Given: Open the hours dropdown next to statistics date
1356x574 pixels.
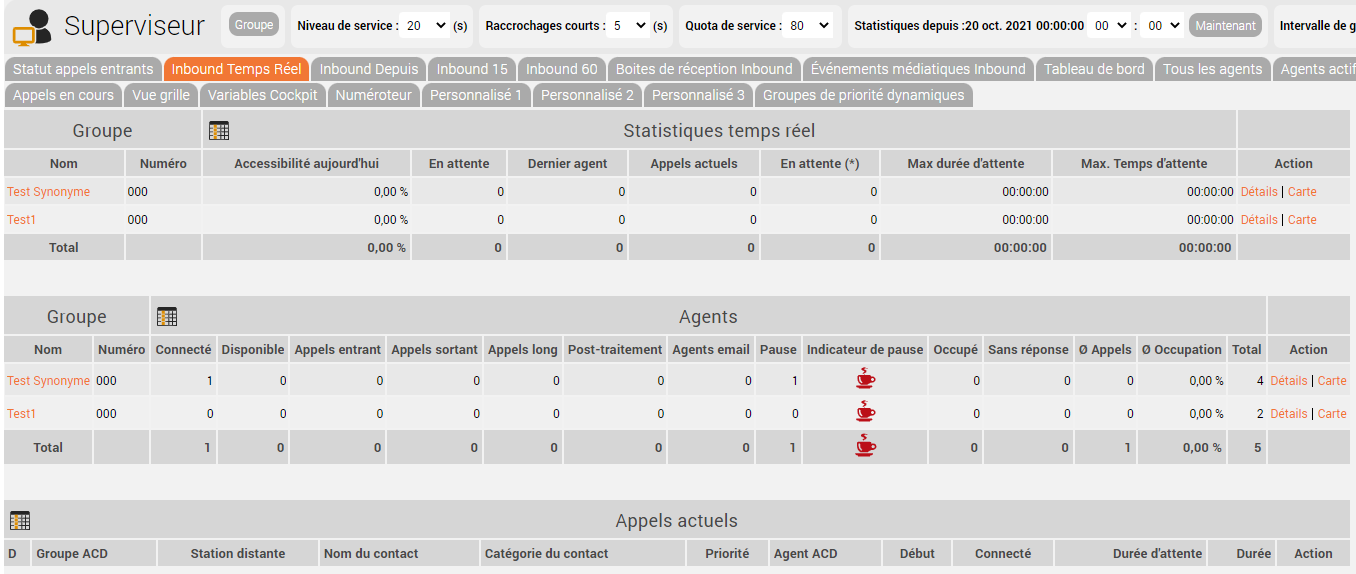Looking at the screenshot, I should click(1109, 26).
